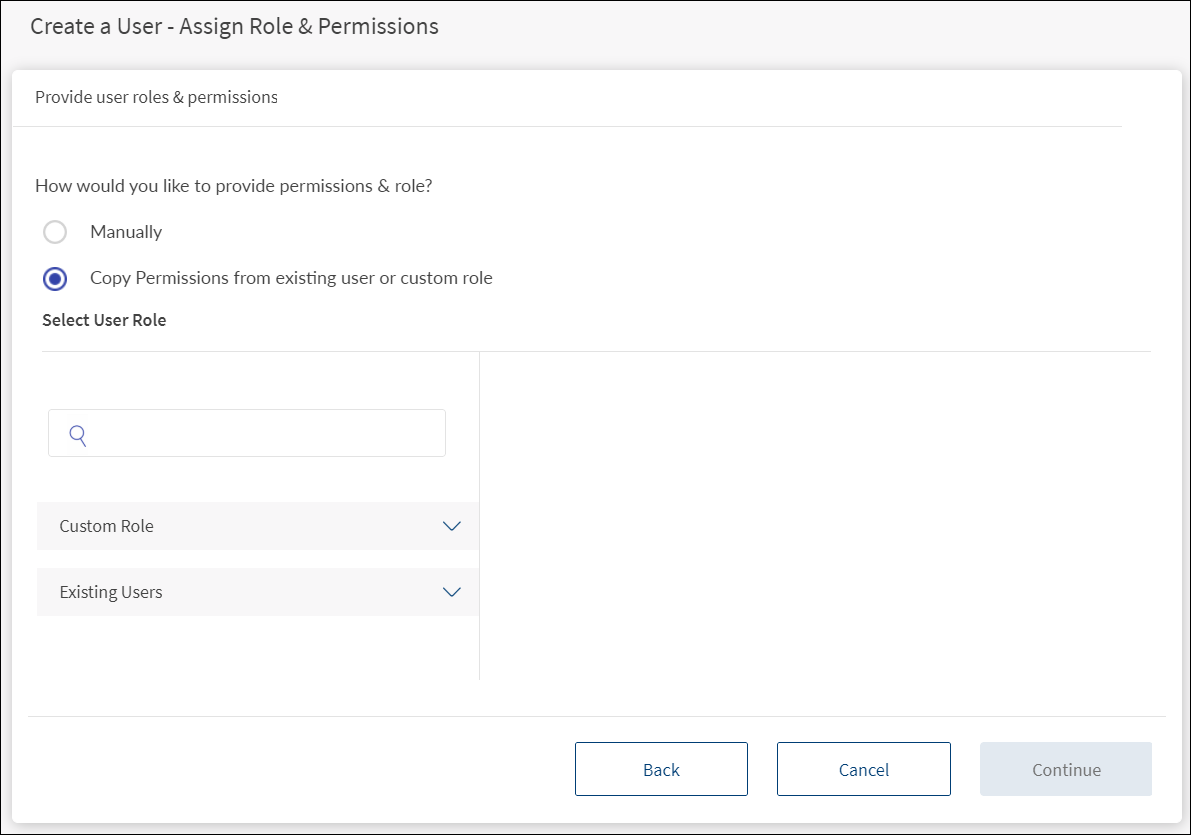
Task: Click the "Copy Permissions from existing user" label text
Action: coord(291,278)
